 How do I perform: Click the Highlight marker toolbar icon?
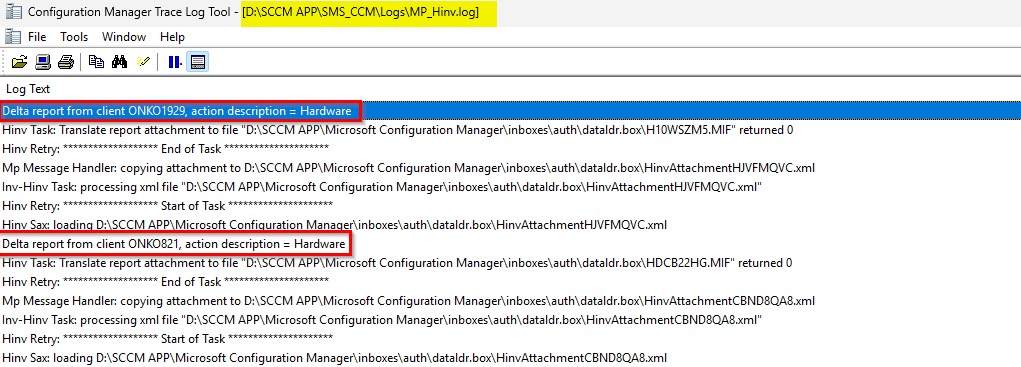point(143,62)
